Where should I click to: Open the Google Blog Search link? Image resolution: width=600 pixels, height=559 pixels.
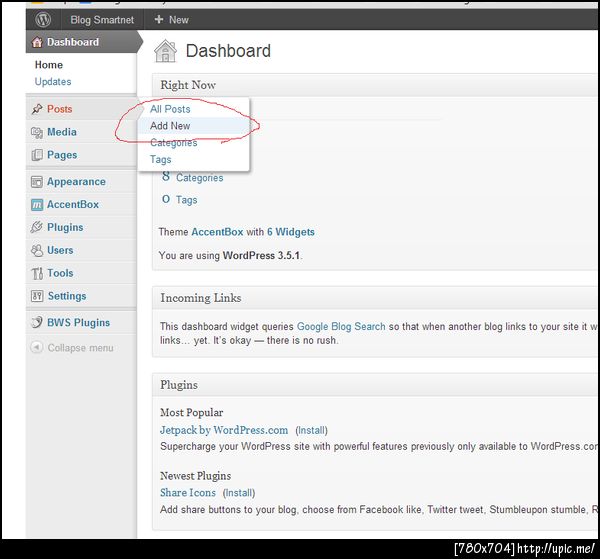pos(341,326)
